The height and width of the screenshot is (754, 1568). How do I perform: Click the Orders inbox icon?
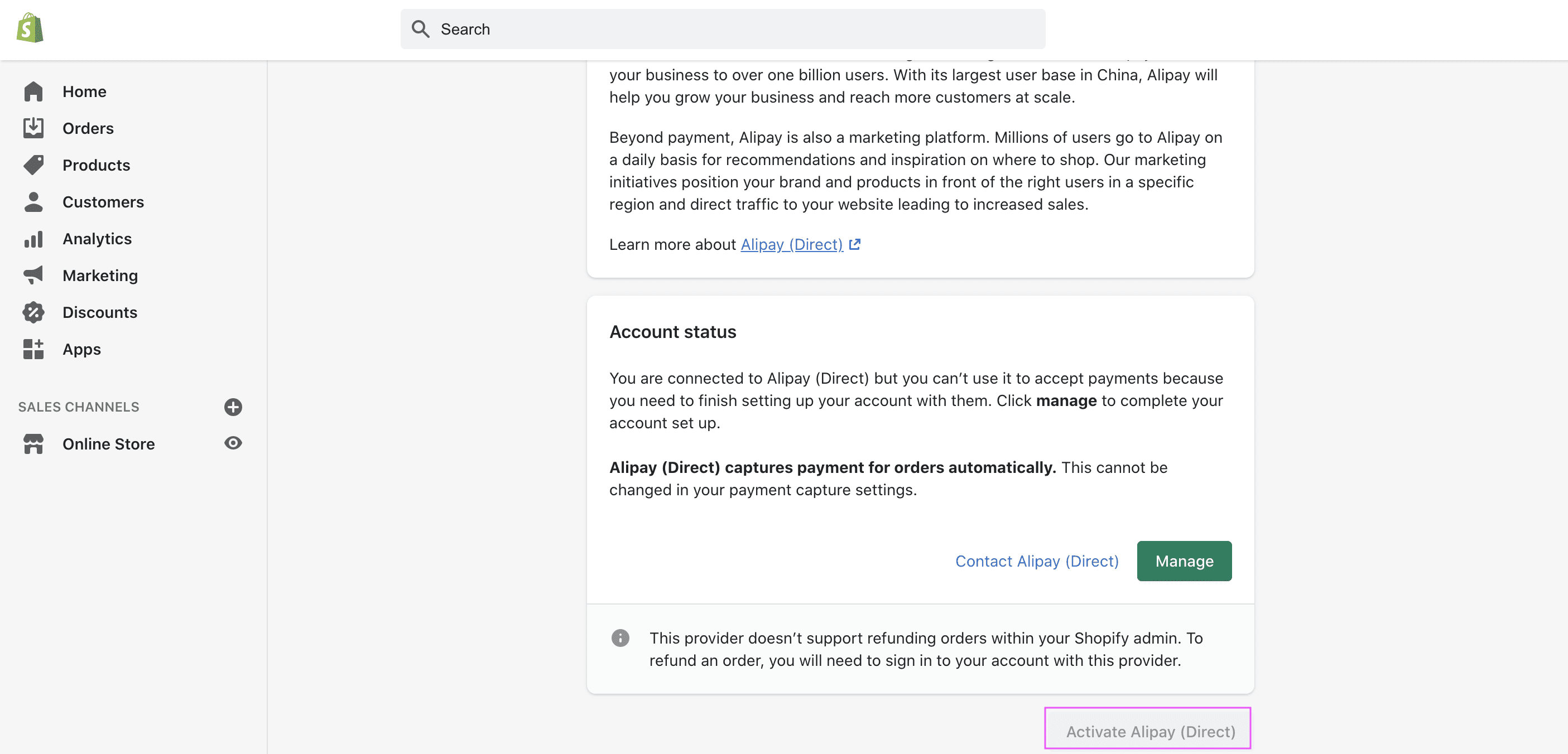tap(33, 128)
